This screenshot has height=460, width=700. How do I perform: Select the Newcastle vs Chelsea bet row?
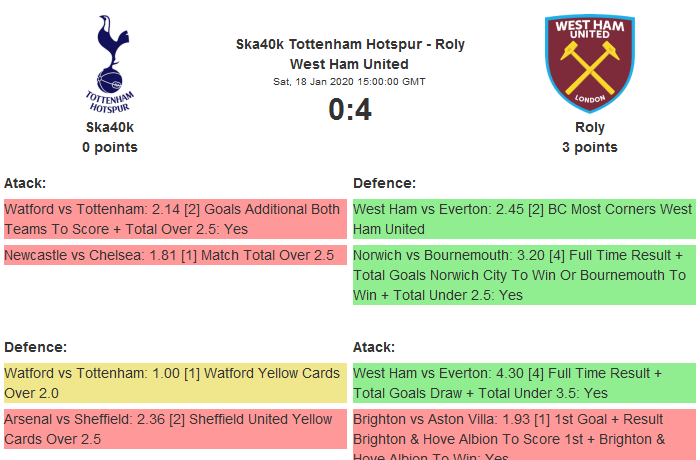point(174,255)
